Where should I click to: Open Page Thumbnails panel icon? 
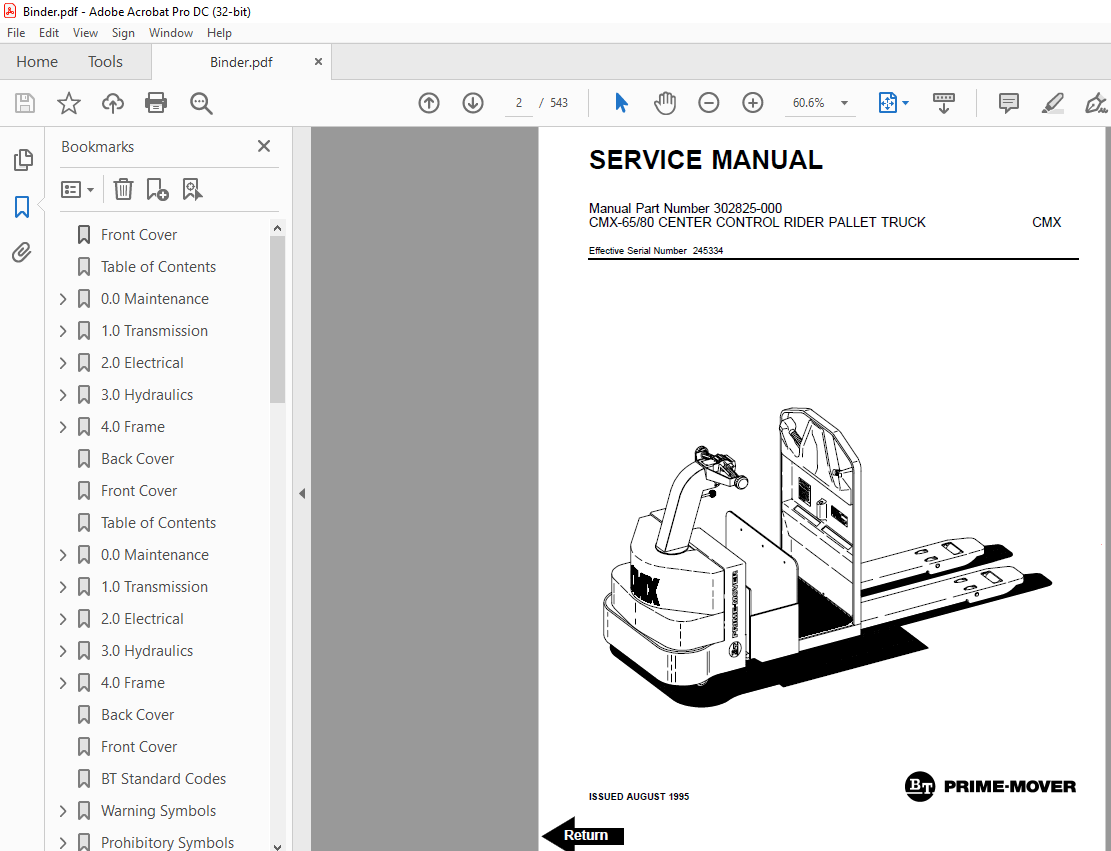point(23,160)
